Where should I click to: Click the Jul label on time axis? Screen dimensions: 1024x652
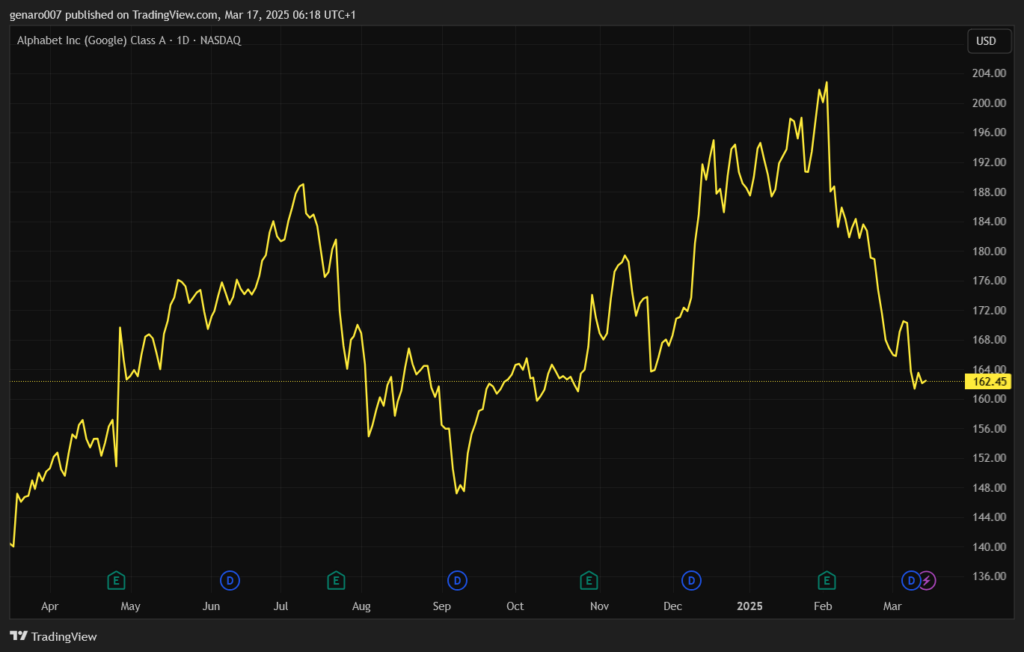281,606
